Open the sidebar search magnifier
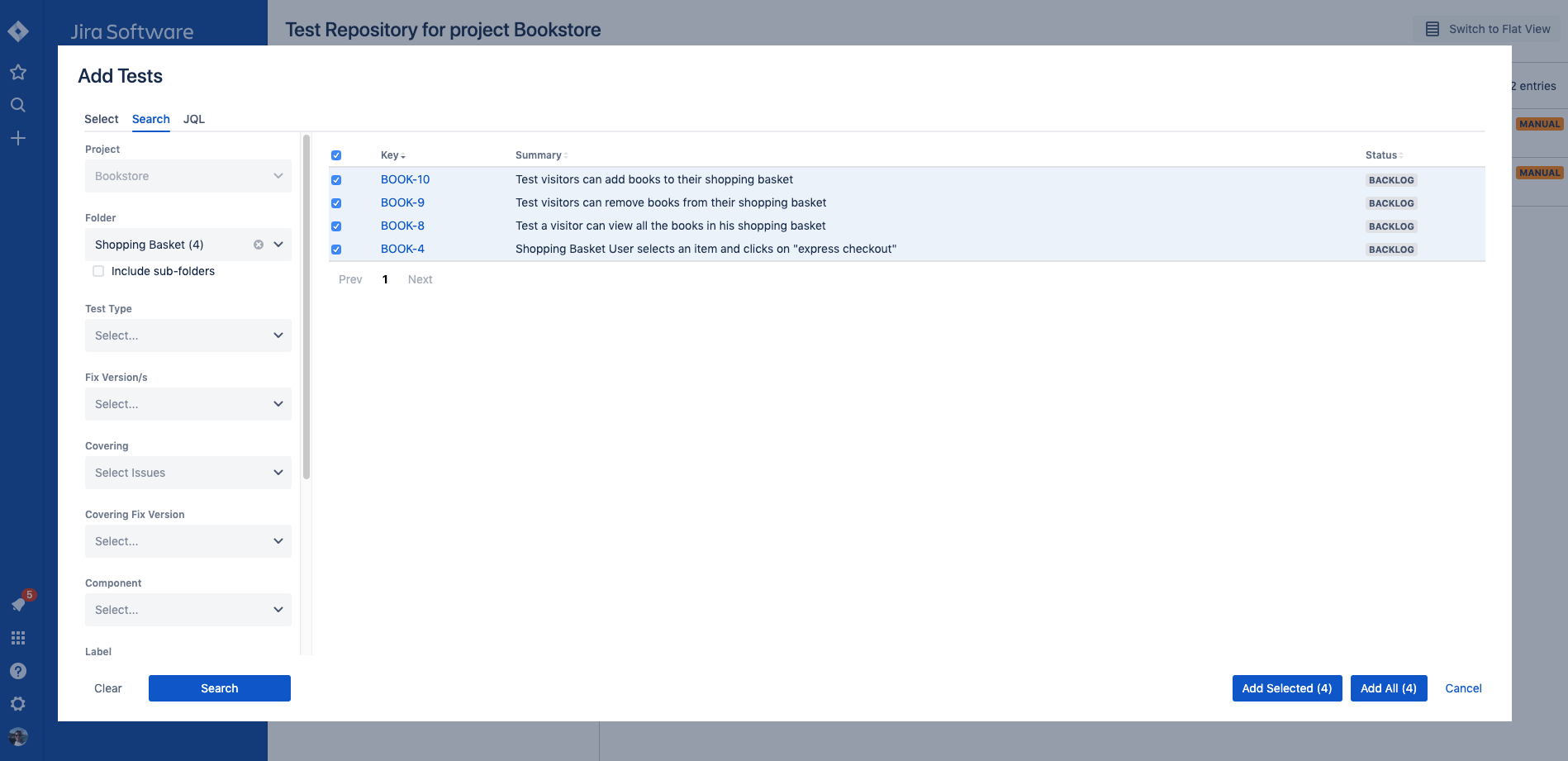The width and height of the screenshot is (1568, 761). click(18, 105)
